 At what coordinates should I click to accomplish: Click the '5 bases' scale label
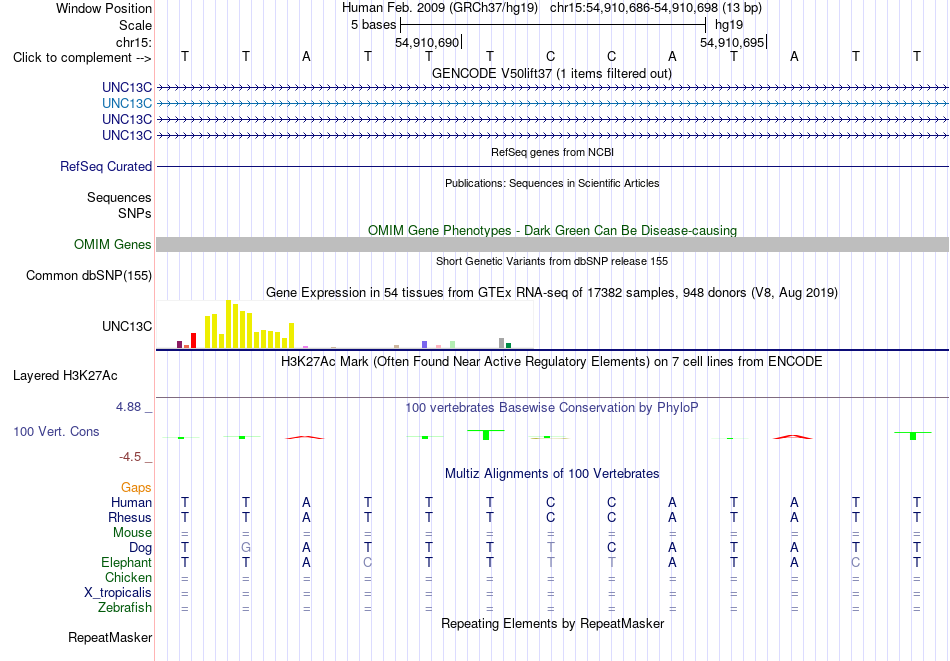(373, 25)
